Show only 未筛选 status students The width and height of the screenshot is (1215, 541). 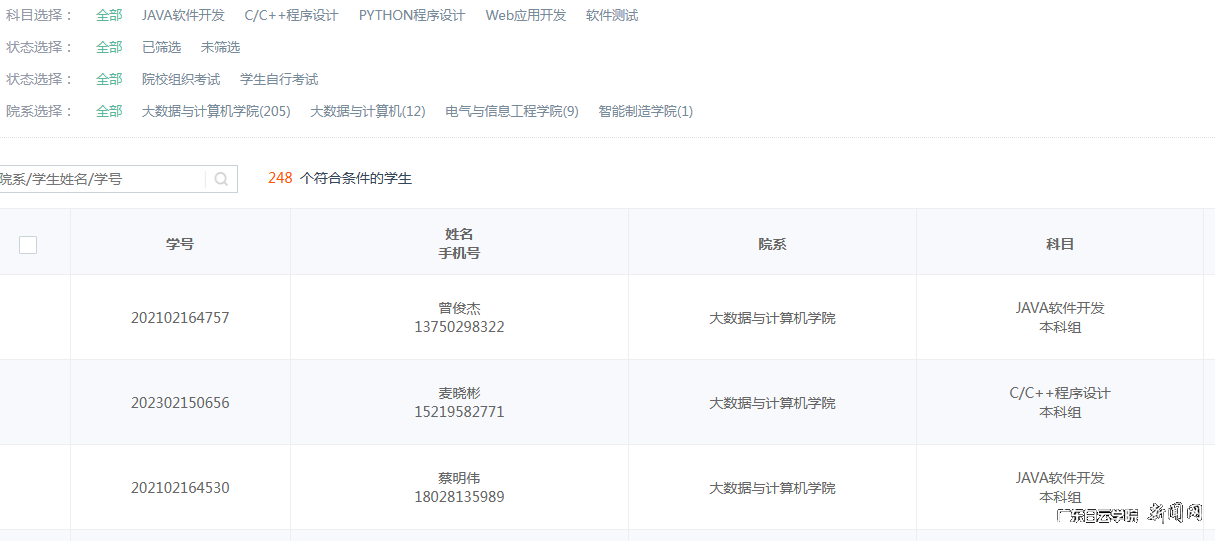click(x=220, y=47)
